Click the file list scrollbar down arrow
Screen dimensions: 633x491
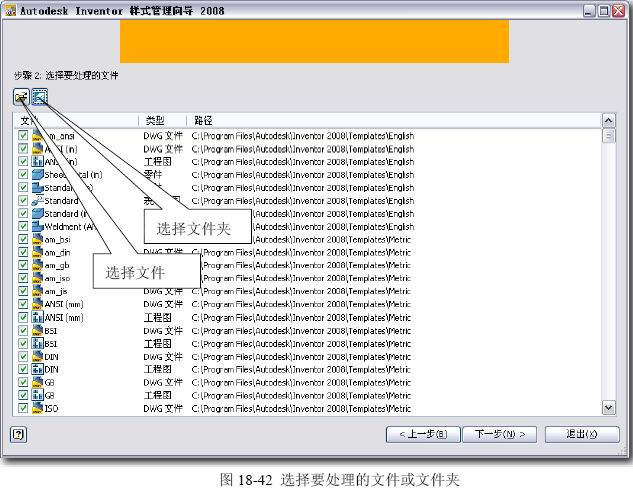click(x=608, y=407)
